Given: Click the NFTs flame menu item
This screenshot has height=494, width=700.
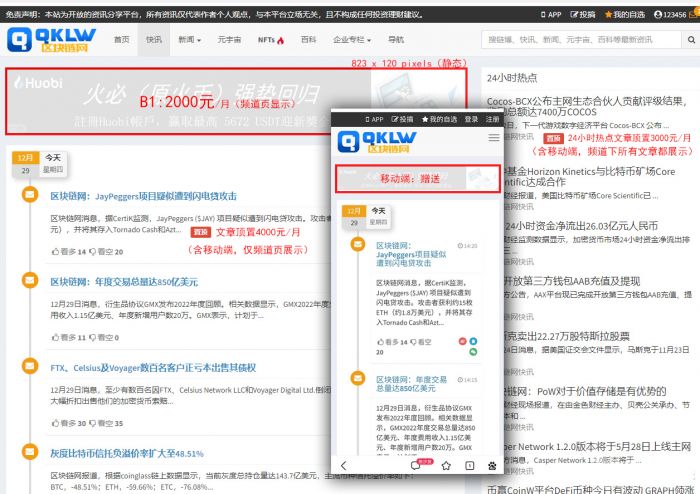Looking at the screenshot, I should 271,40.
